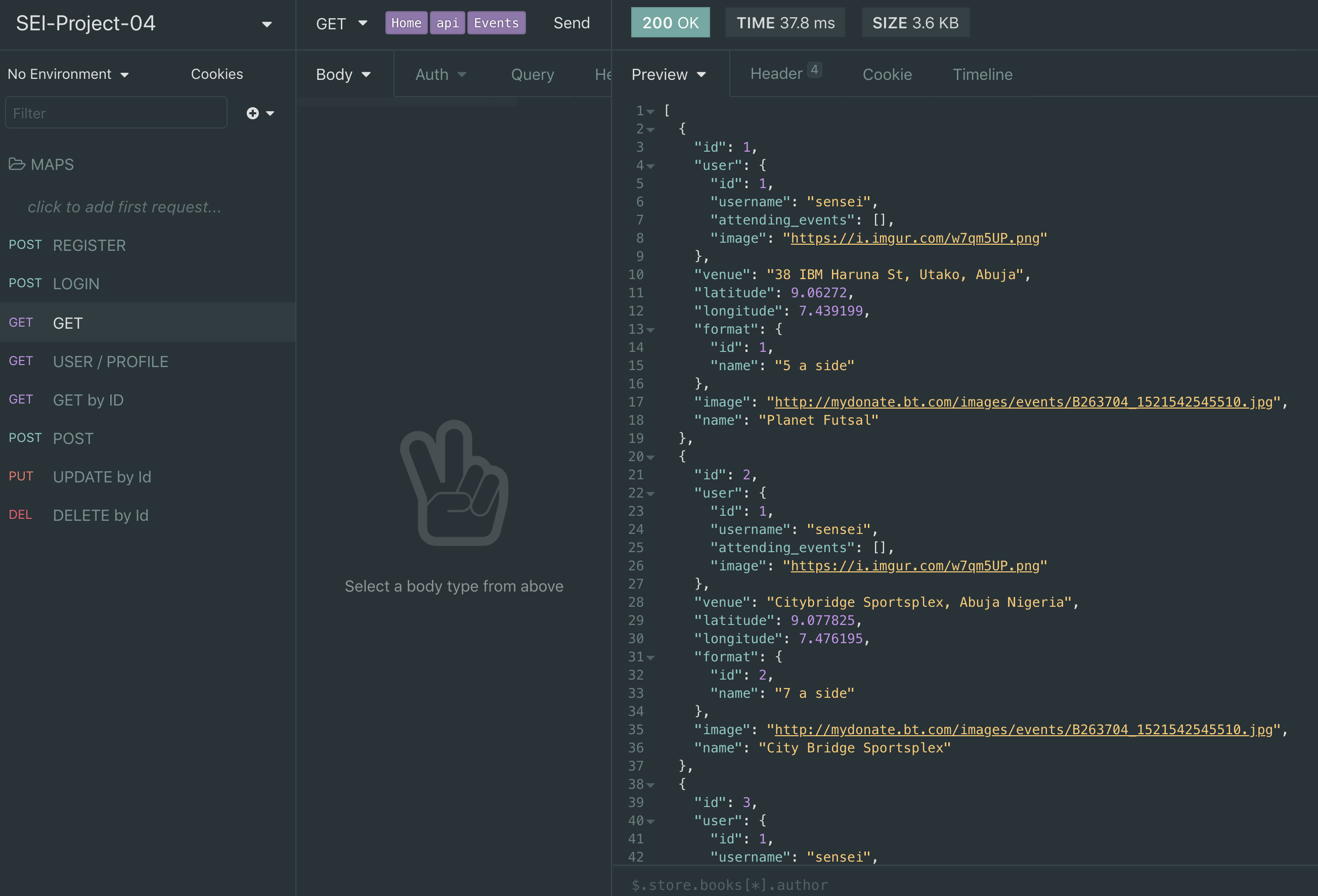
Task: Switch to the Timeline tab
Action: [x=982, y=74]
